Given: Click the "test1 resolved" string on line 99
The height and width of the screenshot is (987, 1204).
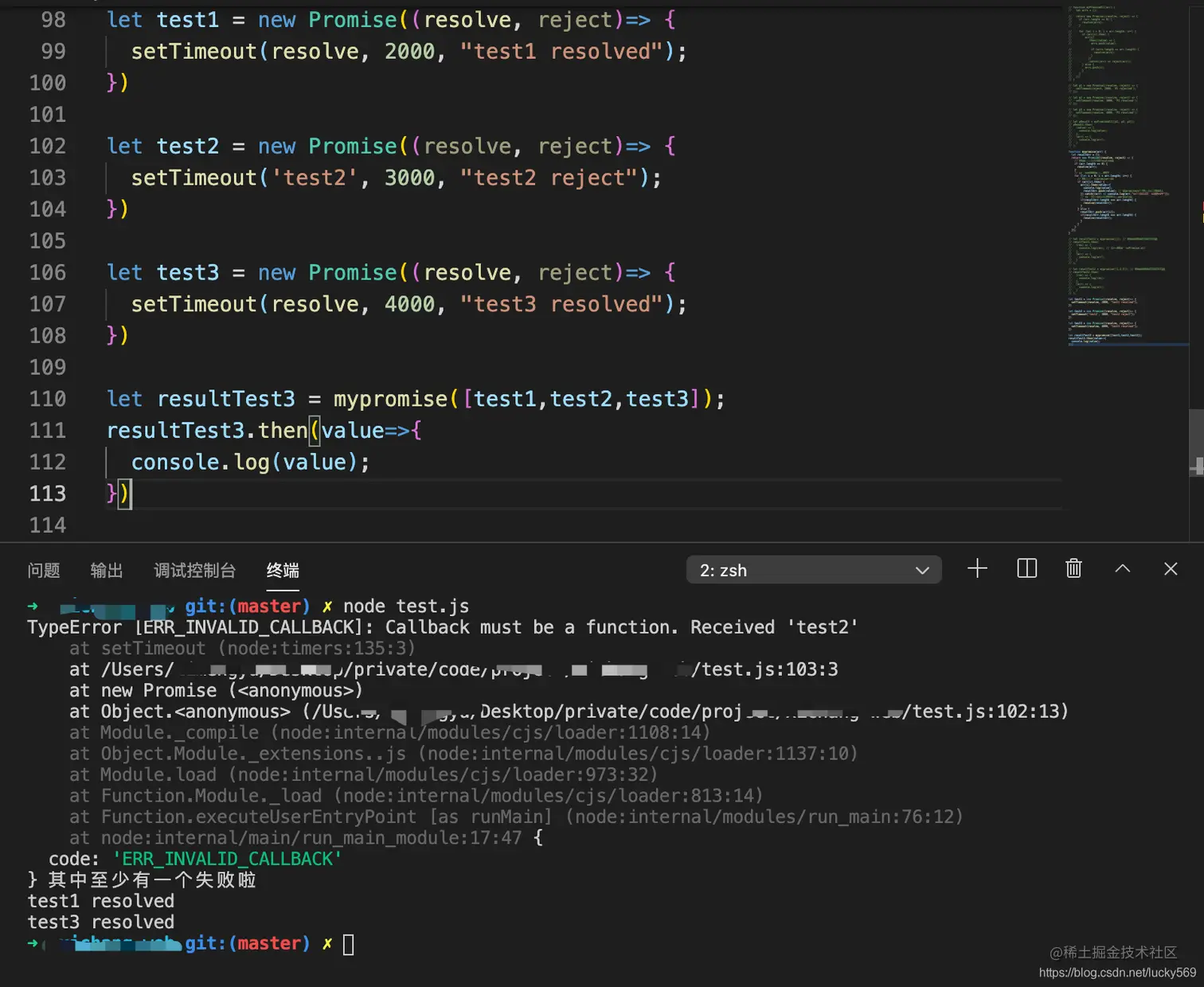Looking at the screenshot, I should [x=561, y=51].
